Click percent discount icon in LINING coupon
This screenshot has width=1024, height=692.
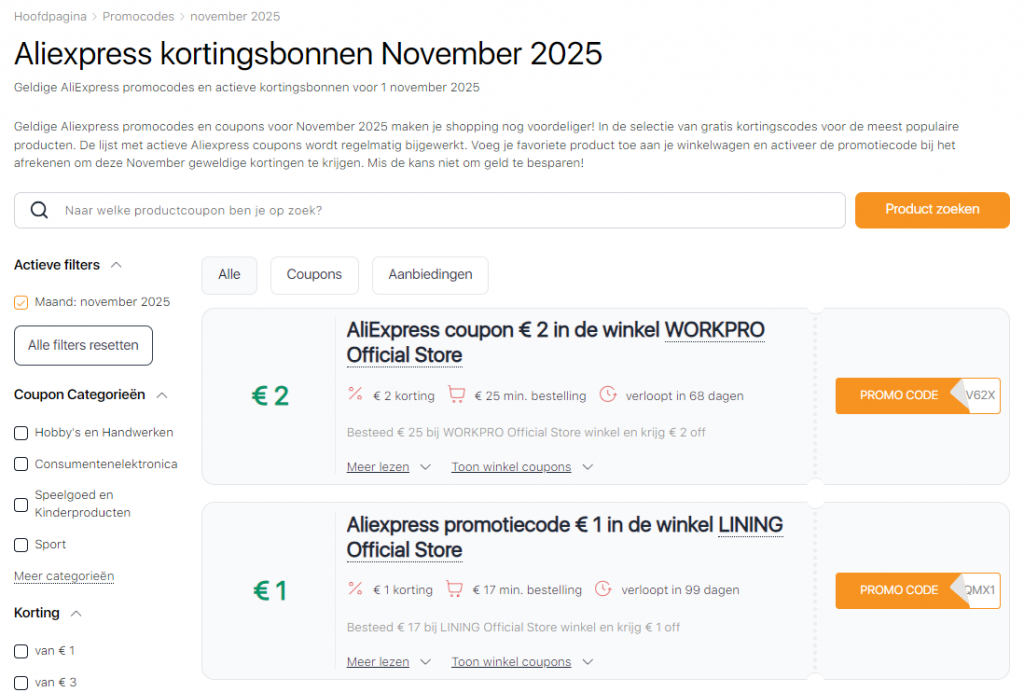pyautogui.click(x=355, y=589)
